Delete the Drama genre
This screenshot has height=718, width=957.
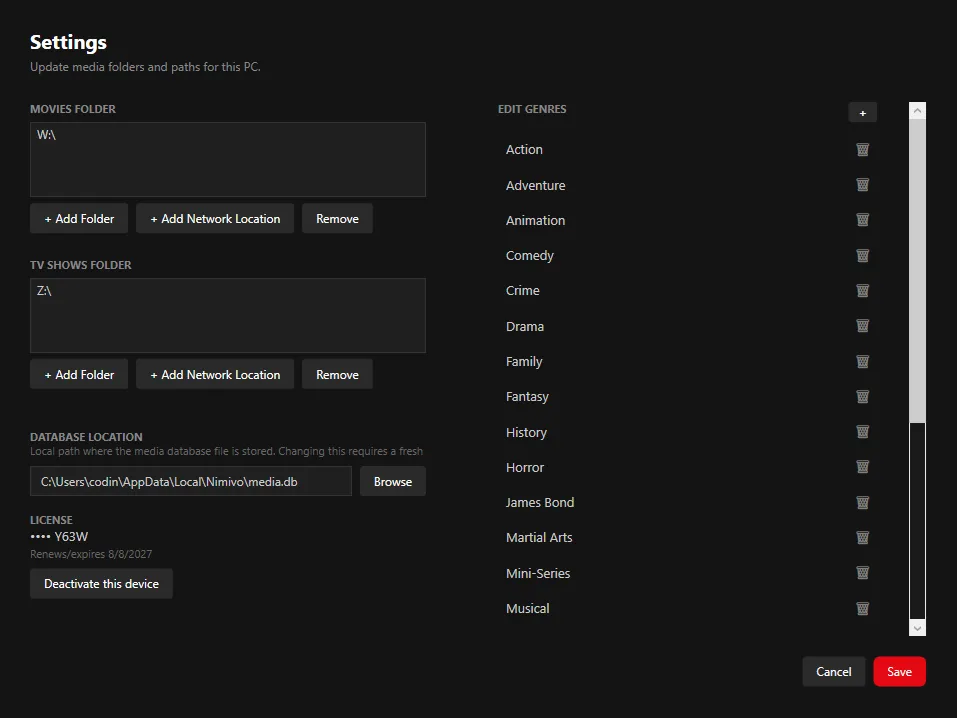[x=862, y=326]
